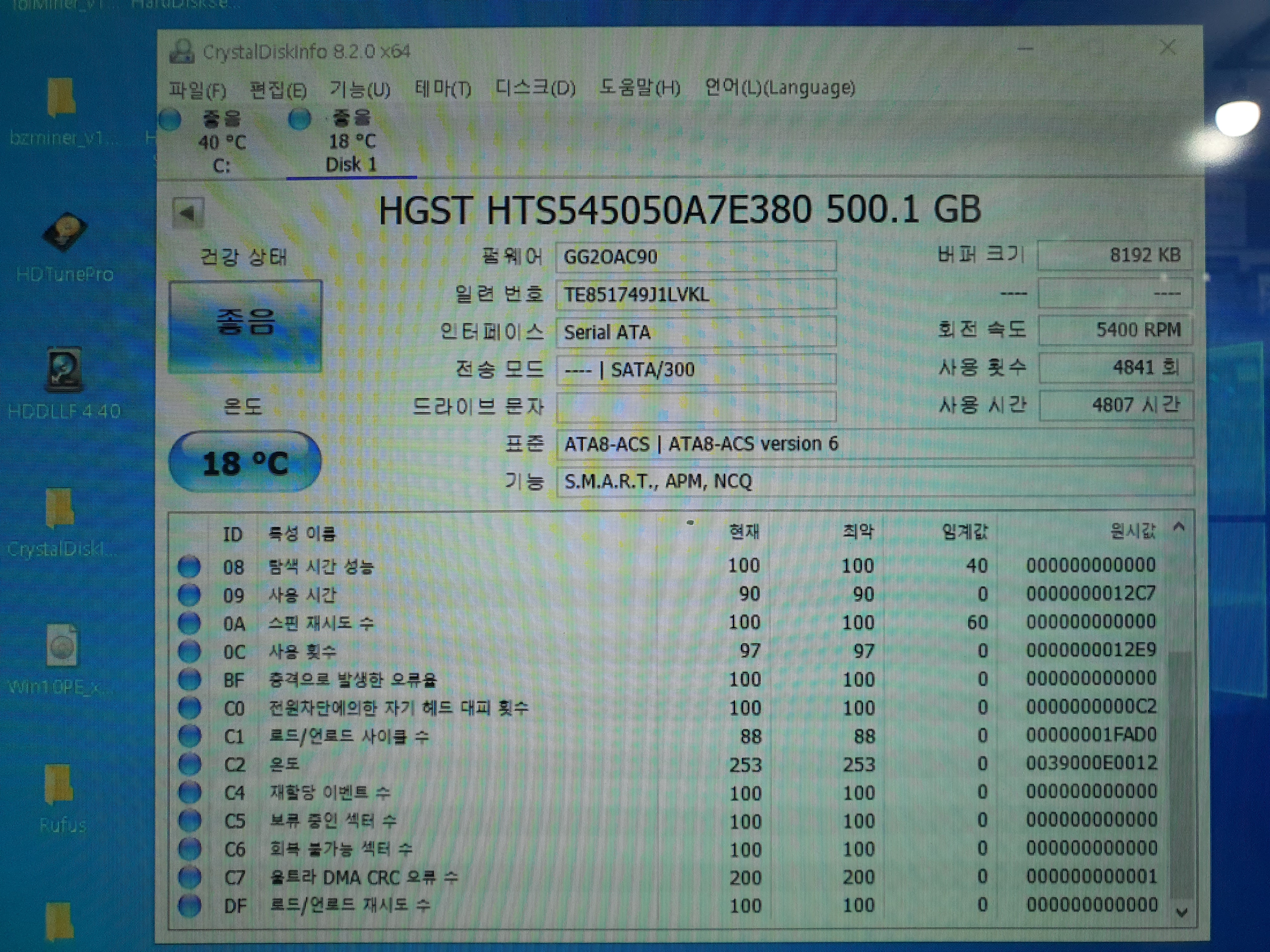Open the 디스크(D) menu
1270x952 pixels.
(x=535, y=88)
